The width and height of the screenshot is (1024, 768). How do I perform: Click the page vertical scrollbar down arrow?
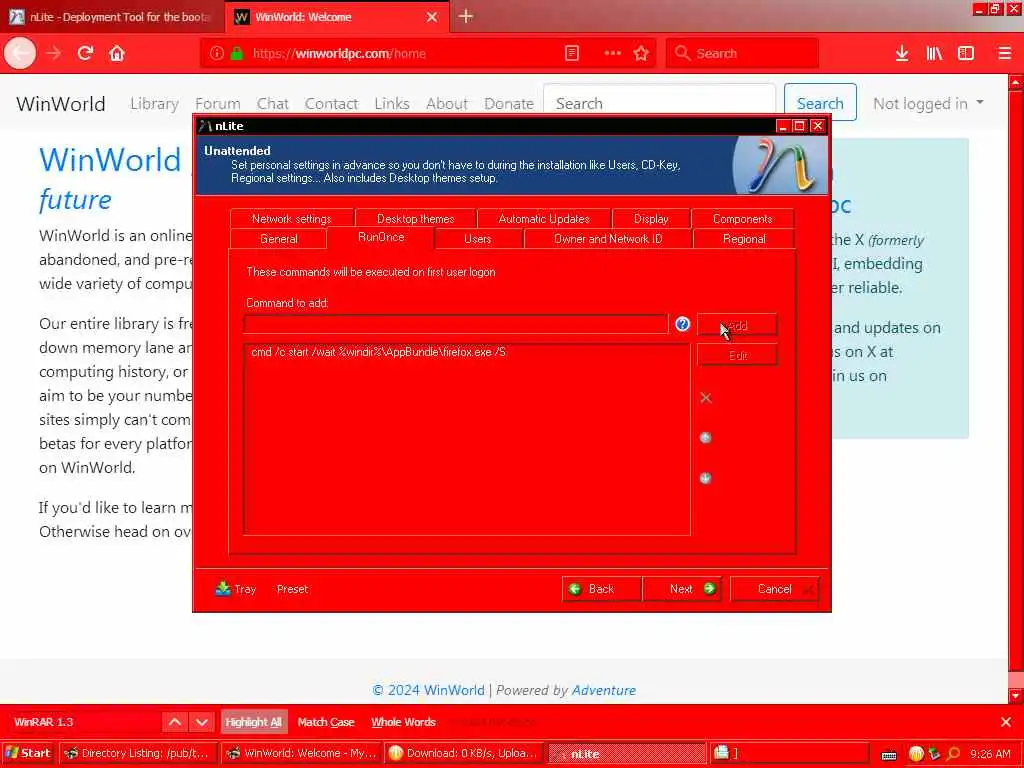[1016, 695]
